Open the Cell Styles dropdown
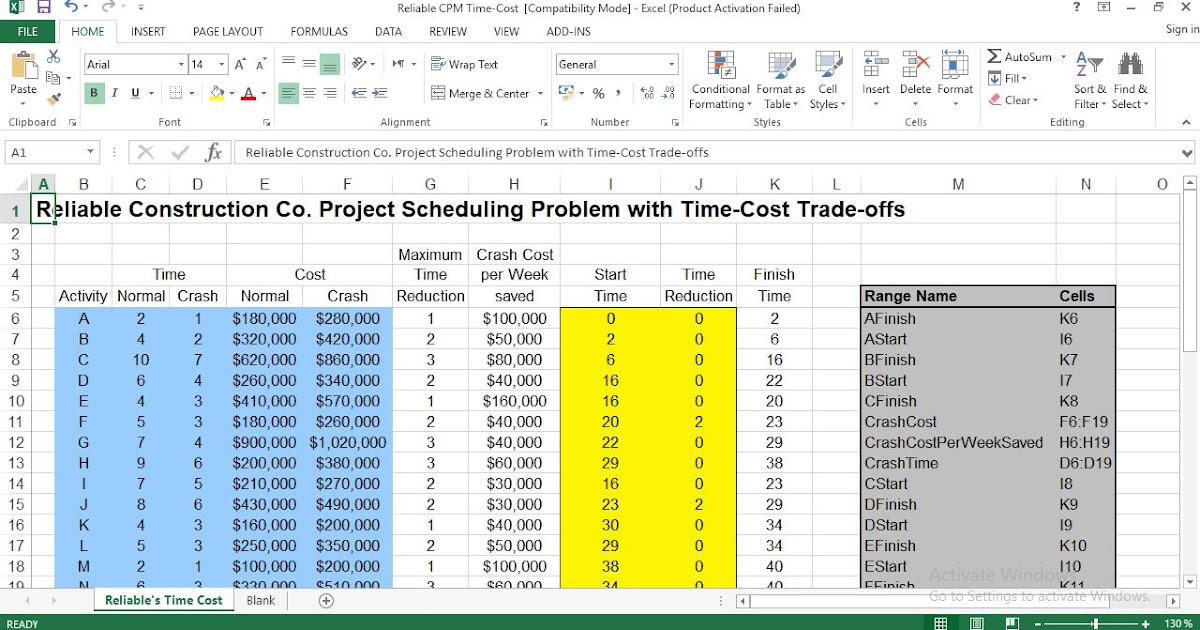The width and height of the screenshot is (1200, 630). pos(827,79)
